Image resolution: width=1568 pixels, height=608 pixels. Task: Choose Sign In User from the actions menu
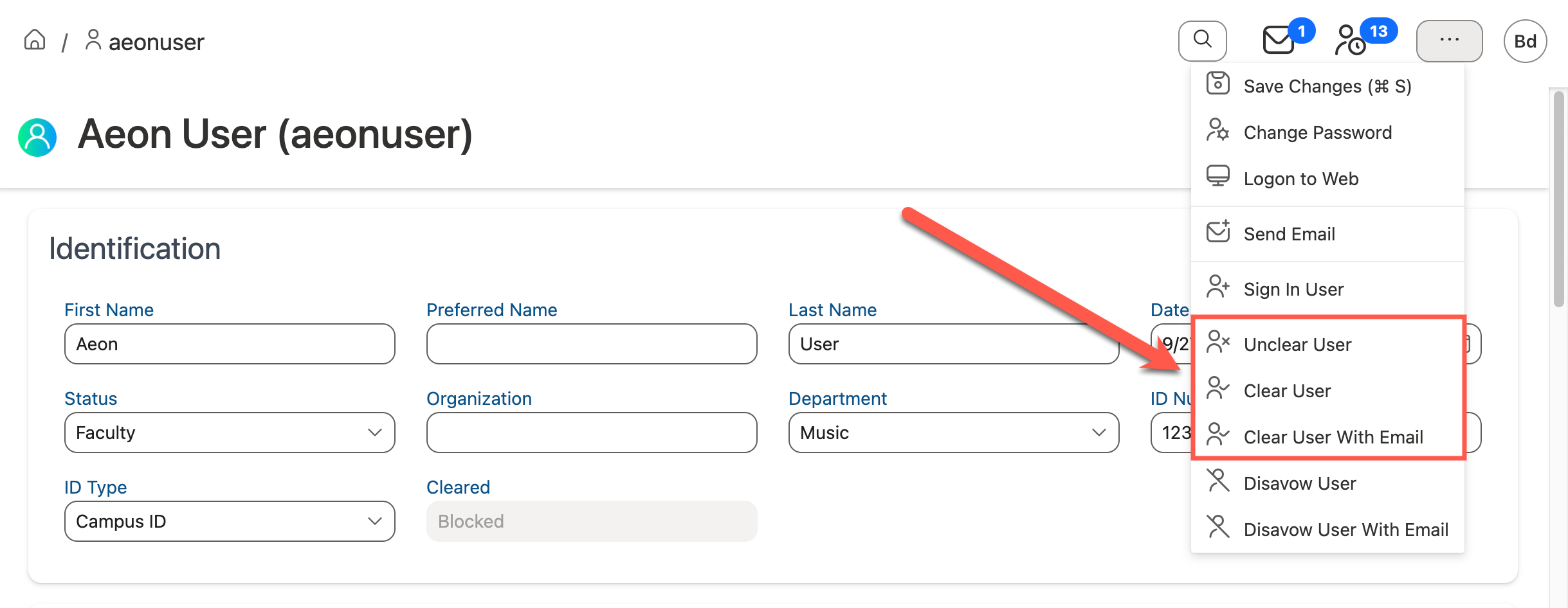[1293, 289]
